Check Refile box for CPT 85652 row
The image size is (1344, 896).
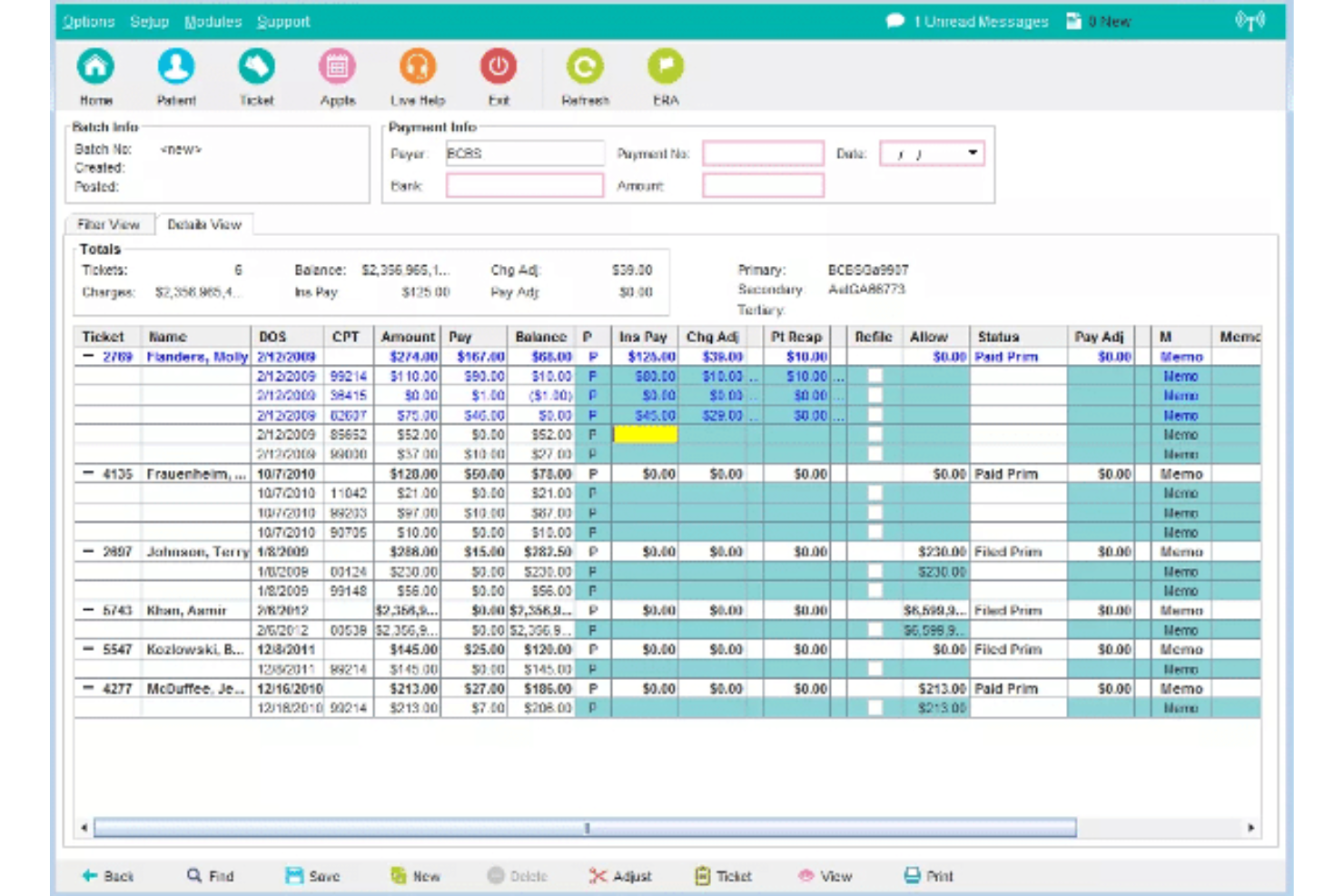(x=875, y=435)
